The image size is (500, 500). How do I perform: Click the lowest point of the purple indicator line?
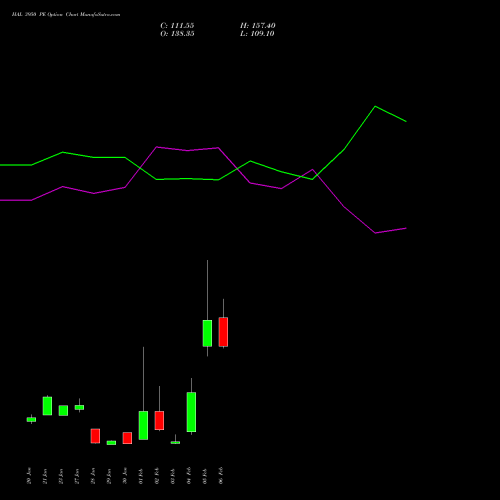point(376,233)
